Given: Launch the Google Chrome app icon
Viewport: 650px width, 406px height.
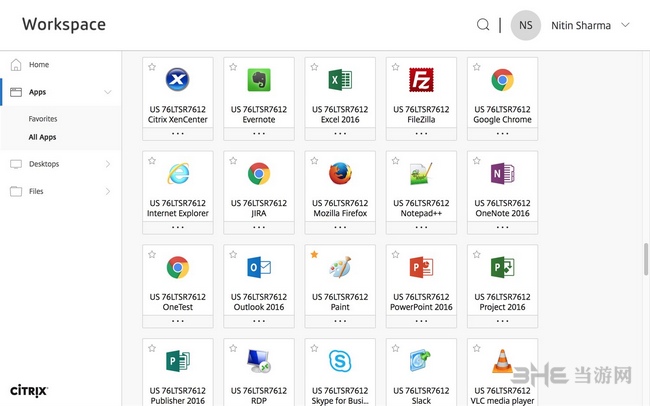Looking at the screenshot, I should point(502,80).
